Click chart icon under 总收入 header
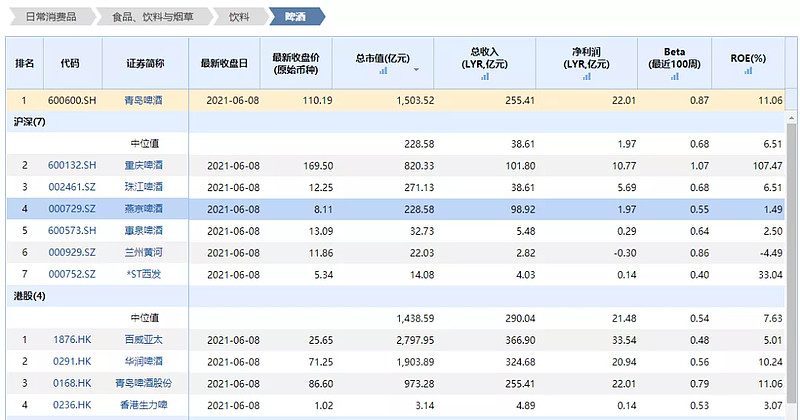800x420 pixels. point(485,76)
